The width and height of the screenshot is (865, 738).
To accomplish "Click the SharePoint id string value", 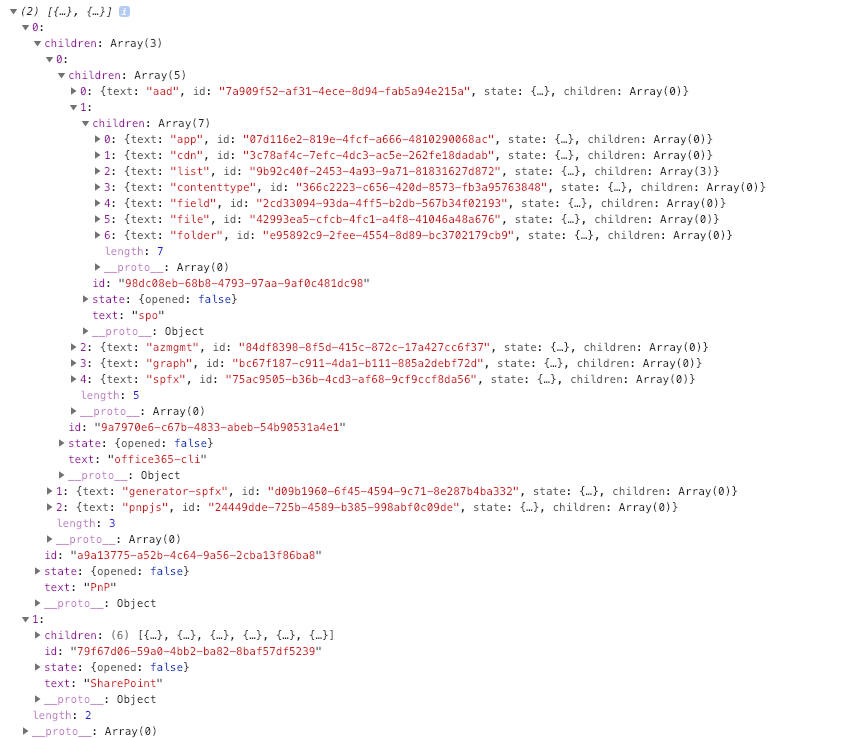I will 196,651.
